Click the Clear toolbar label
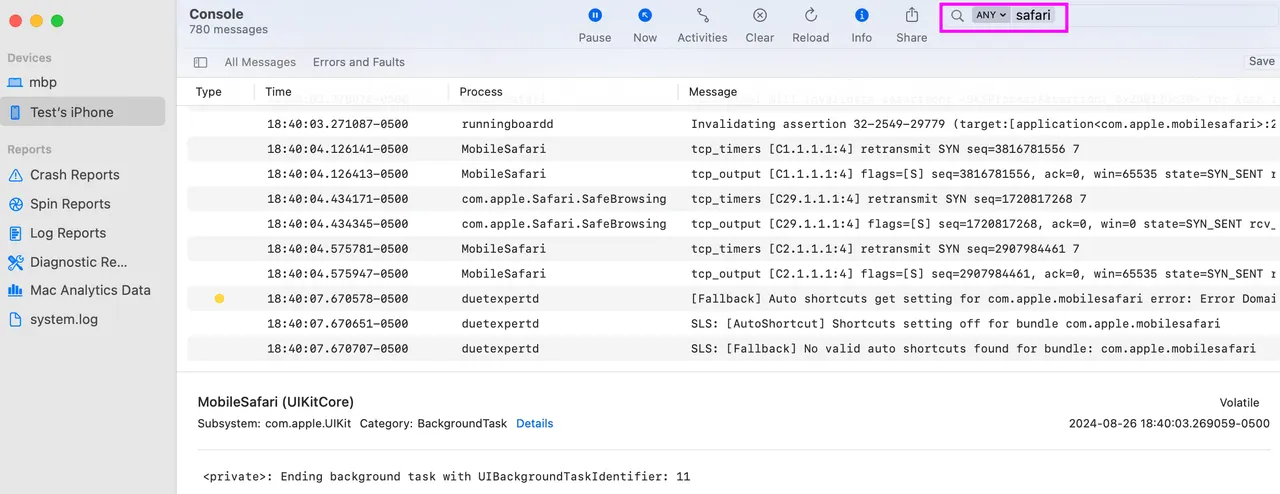 tap(760, 38)
